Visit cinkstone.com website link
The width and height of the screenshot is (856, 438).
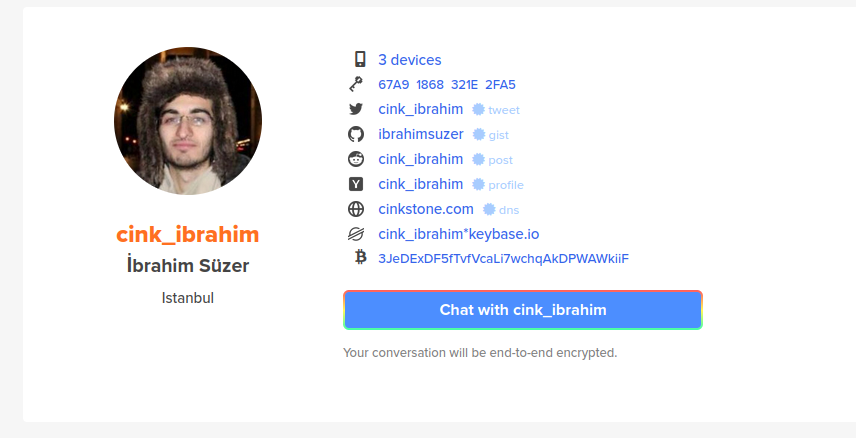pos(426,209)
